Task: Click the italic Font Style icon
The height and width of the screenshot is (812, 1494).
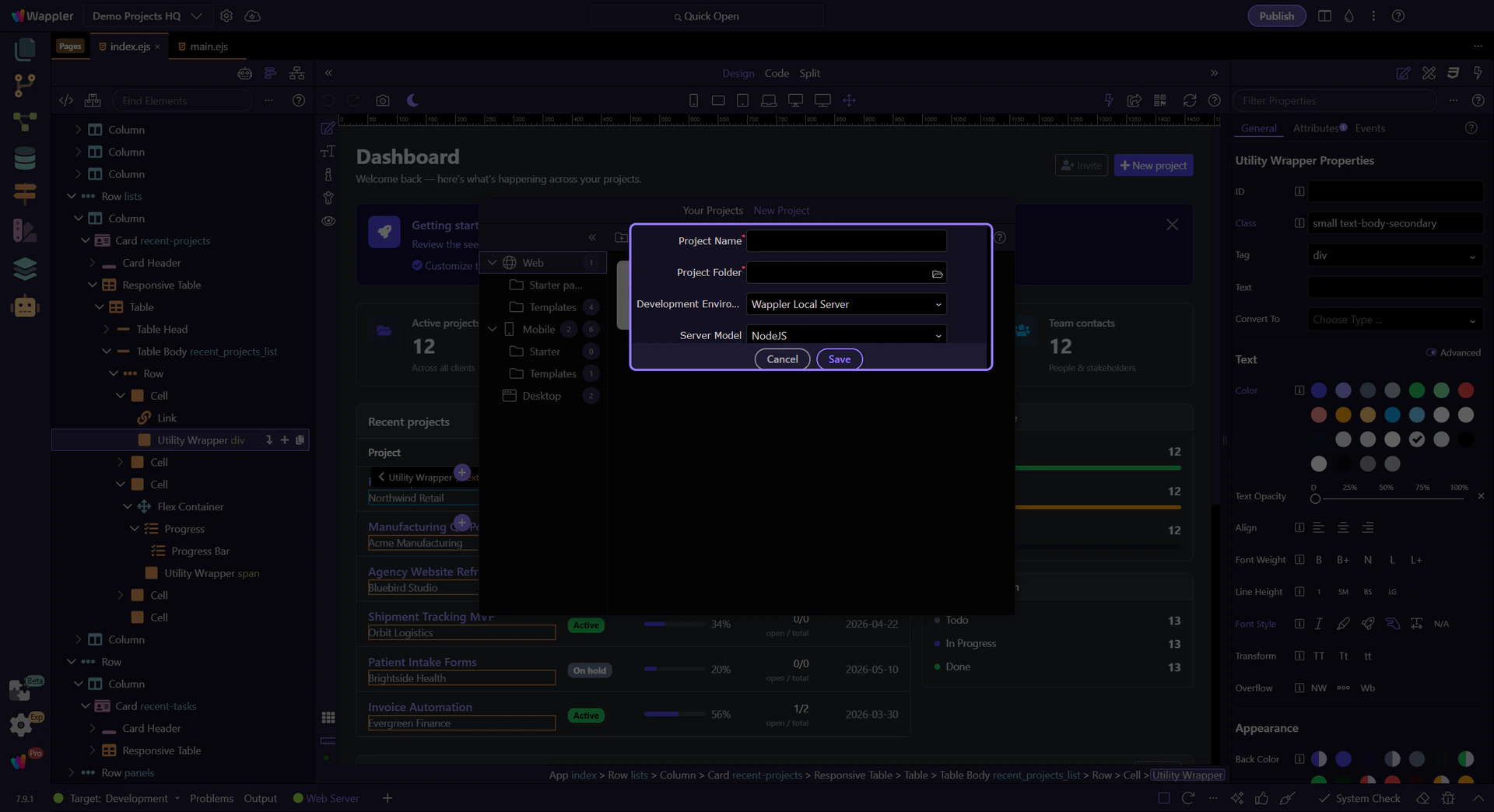Action: [x=1319, y=624]
